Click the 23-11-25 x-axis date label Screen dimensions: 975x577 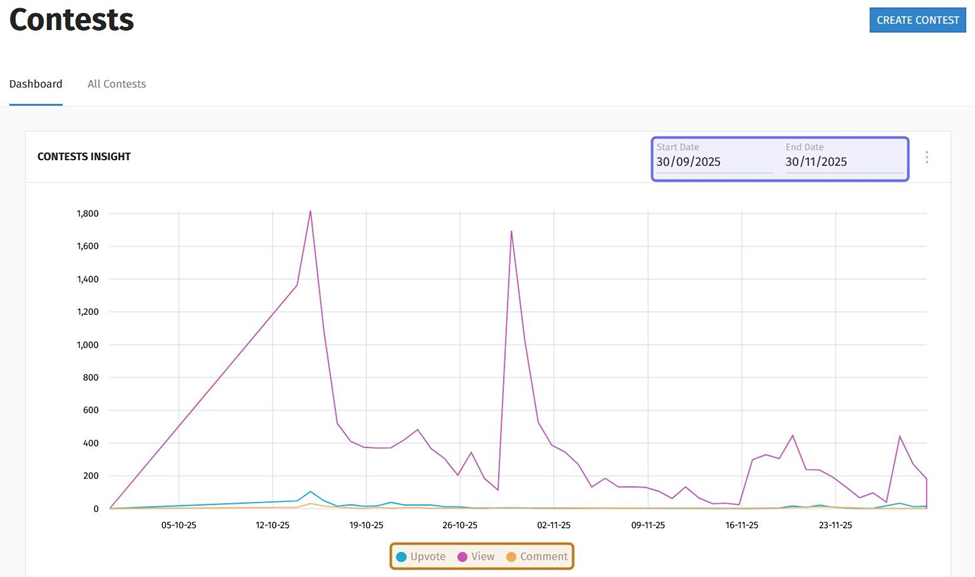pyautogui.click(x=835, y=525)
